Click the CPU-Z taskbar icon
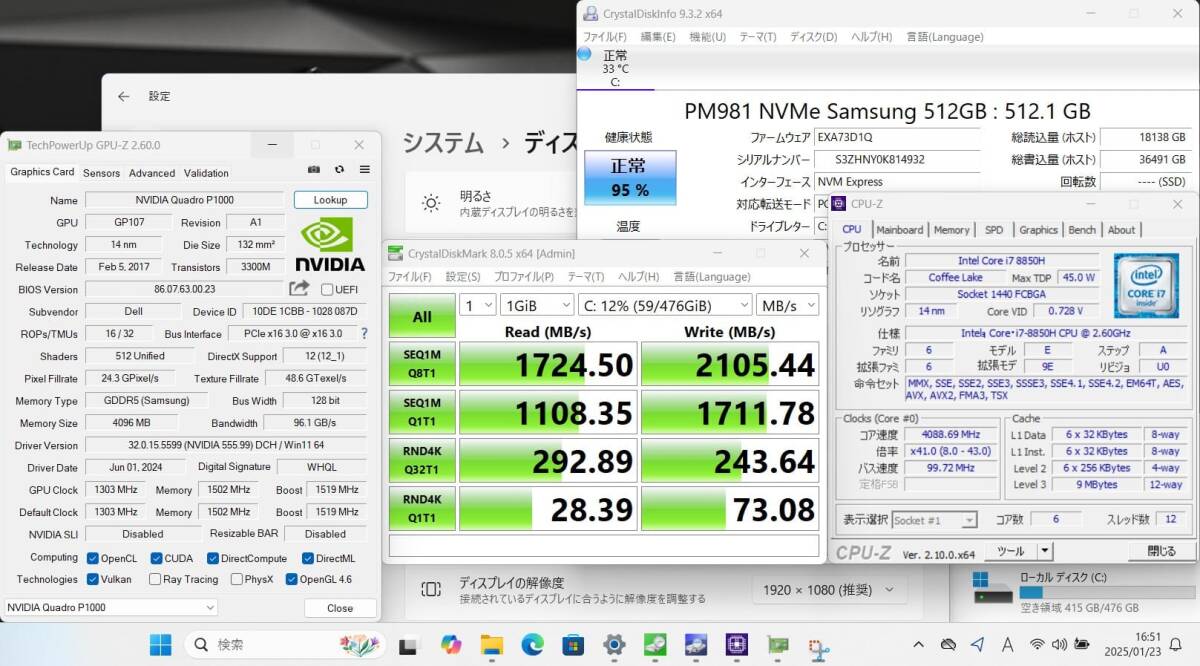This screenshot has width=1200, height=666. pos(737,644)
